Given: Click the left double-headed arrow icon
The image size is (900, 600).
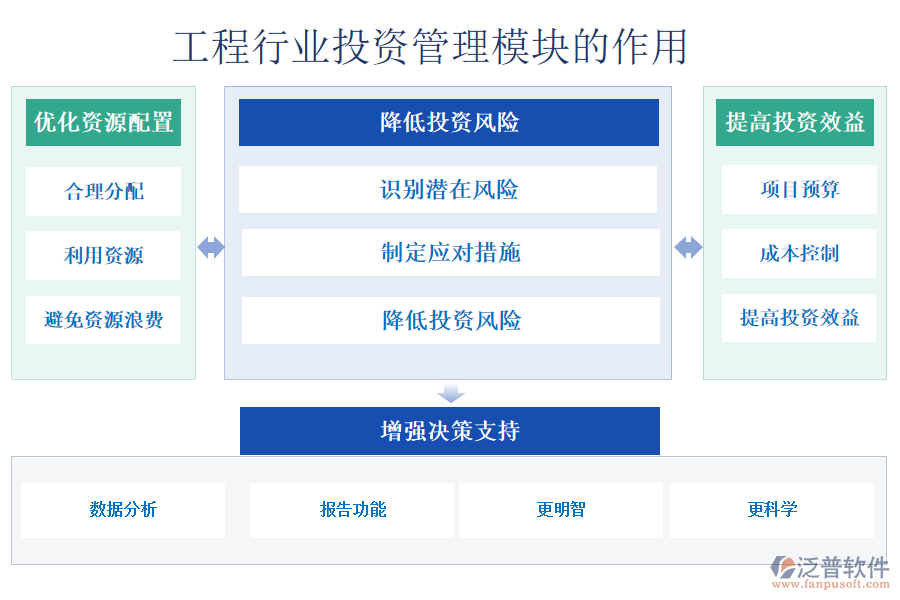Looking at the screenshot, I should point(211,247).
